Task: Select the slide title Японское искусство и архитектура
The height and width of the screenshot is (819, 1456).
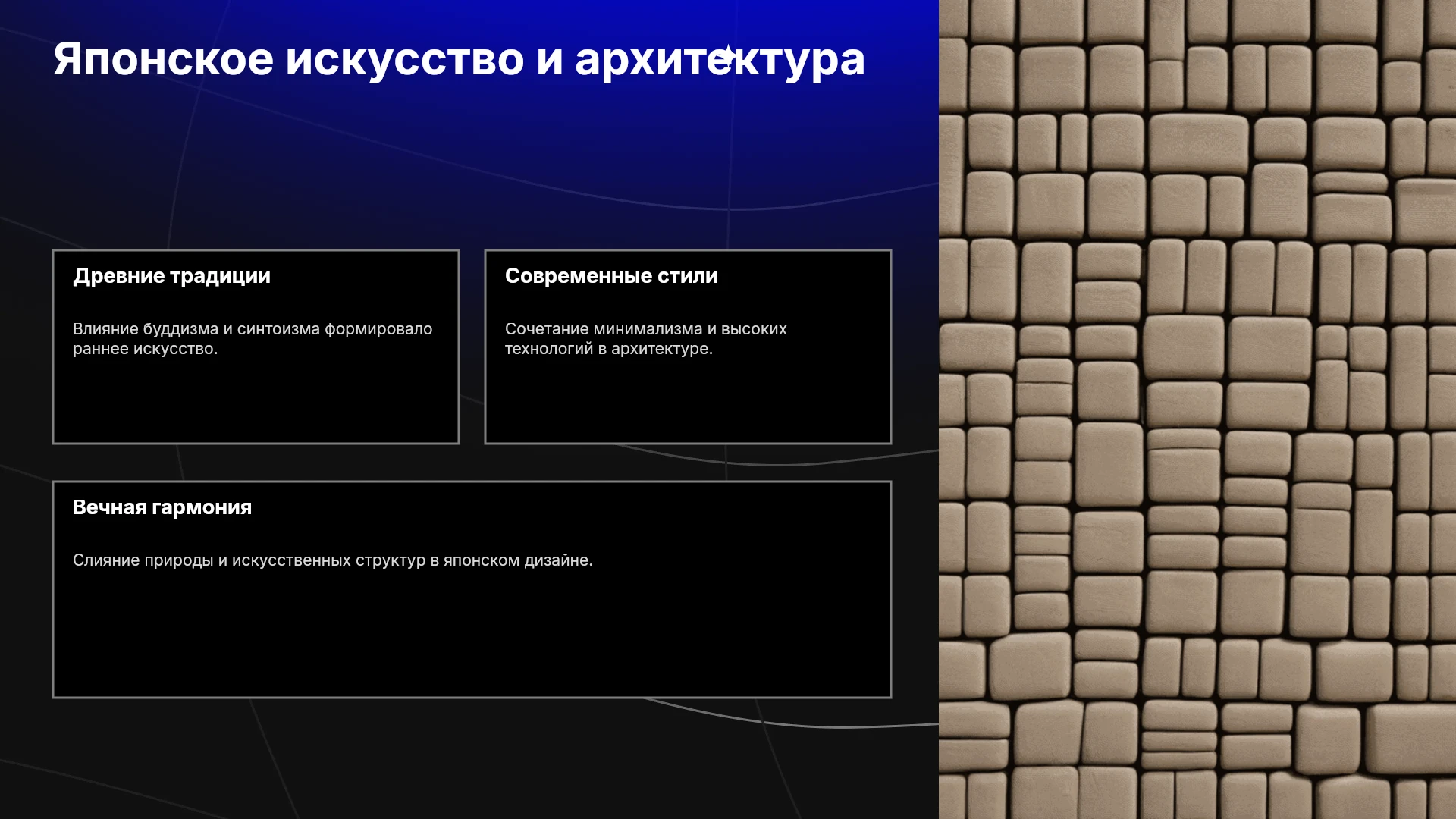Action: [x=459, y=59]
